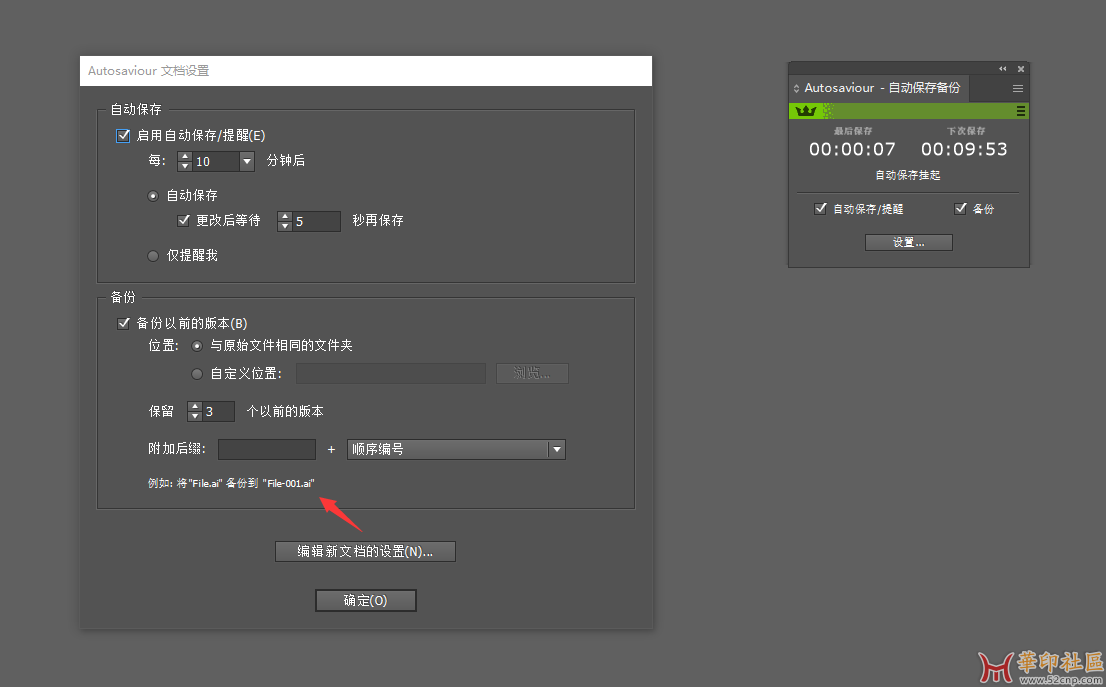Click the 浏览... browse button

pos(532,373)
